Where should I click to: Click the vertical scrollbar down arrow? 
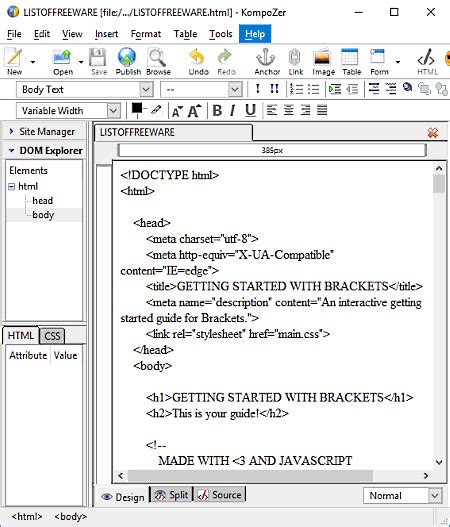tap(439, 462)
